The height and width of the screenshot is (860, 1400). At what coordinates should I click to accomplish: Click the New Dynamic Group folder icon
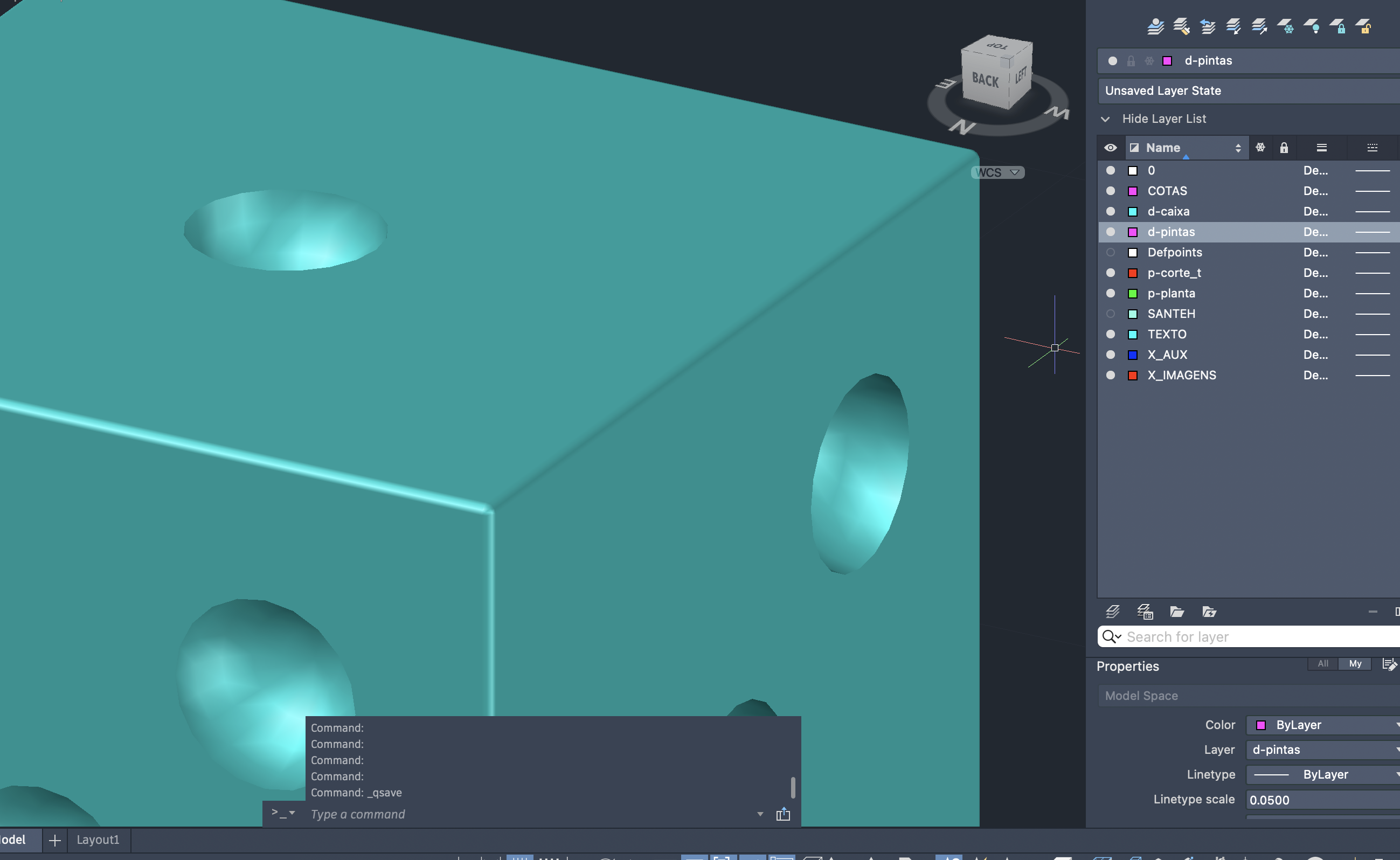tap(1209, 612)
